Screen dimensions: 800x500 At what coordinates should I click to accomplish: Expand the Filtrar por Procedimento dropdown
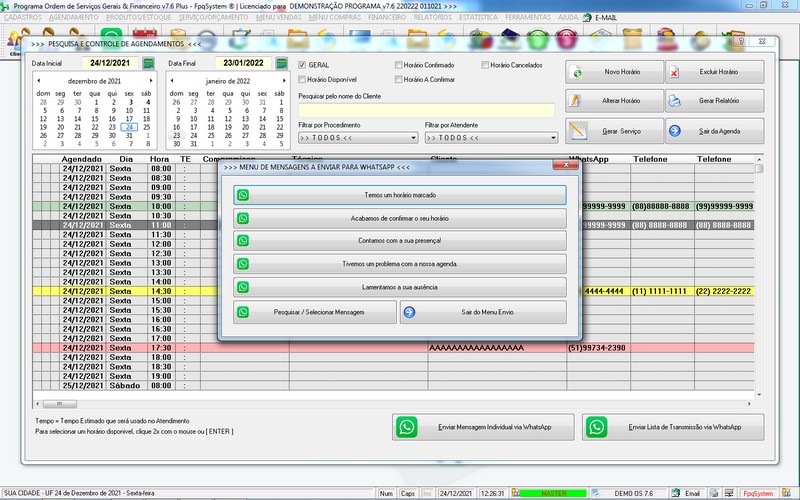coord(413,138)
